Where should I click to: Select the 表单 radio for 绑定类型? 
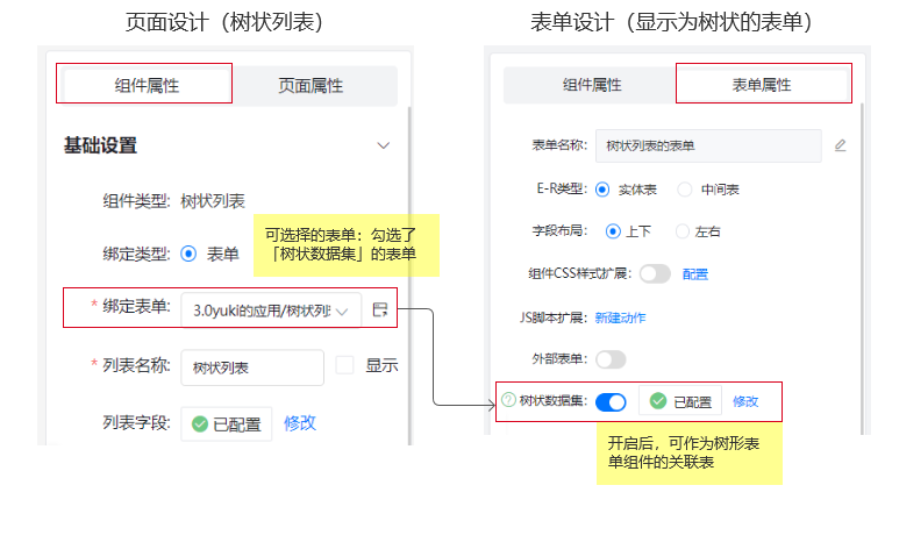[x=188, y=254]
